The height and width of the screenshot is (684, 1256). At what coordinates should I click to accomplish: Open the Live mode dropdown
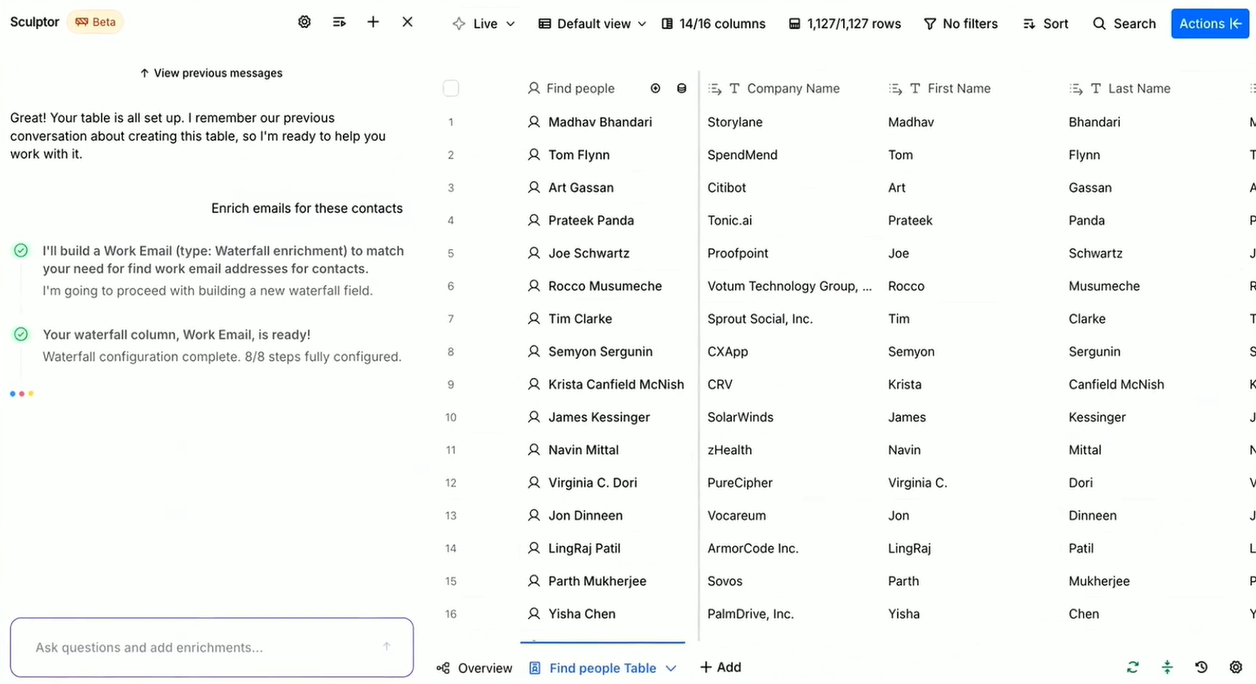tap(484, 23)
